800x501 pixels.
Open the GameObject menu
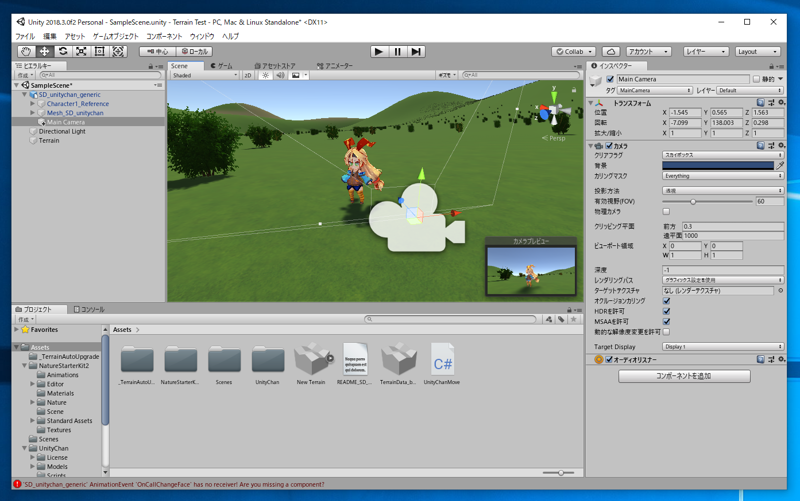tap(115, 36)
